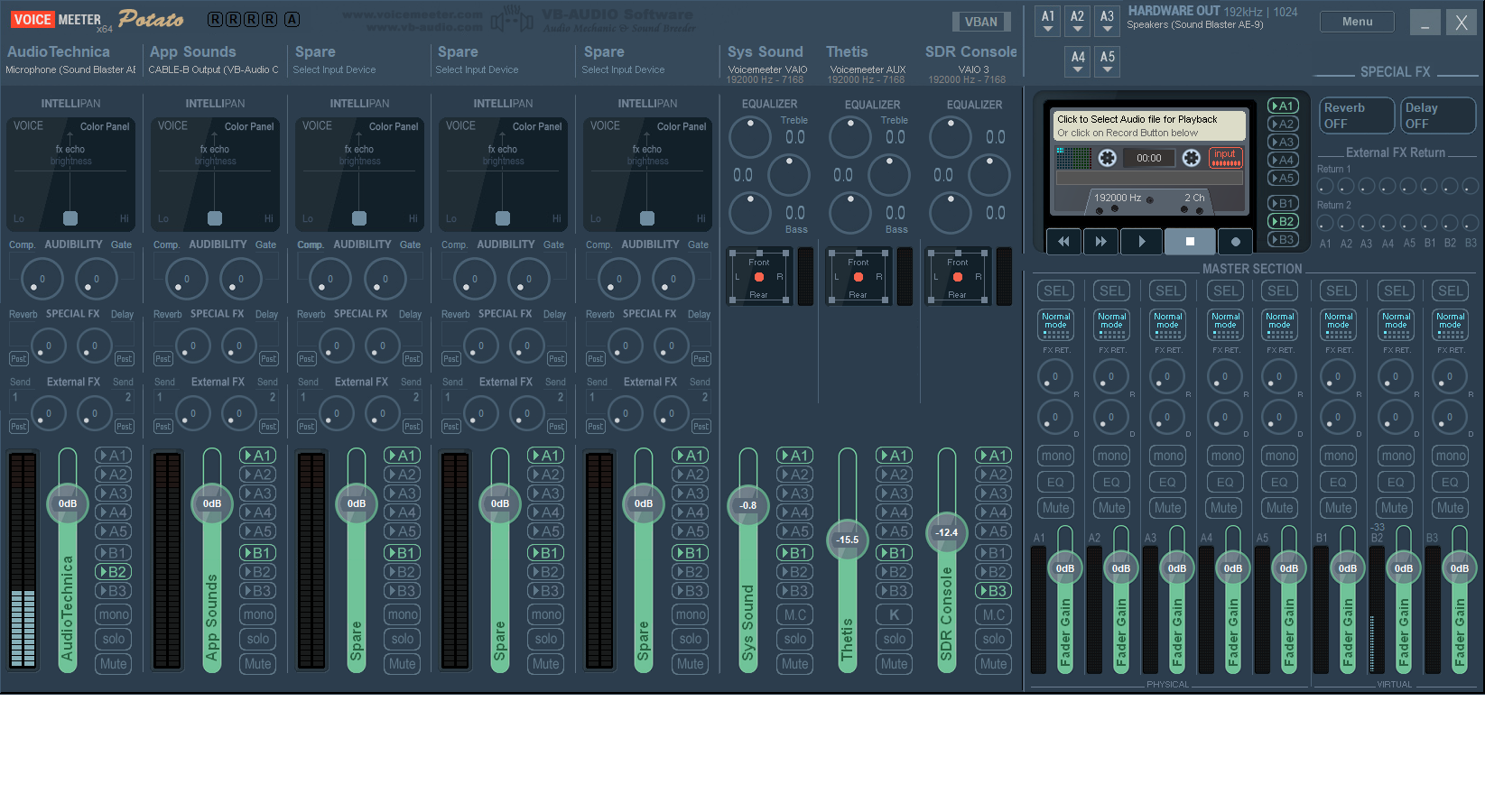The image size is (1485, 812).
Task: Toggle the M.C button on Sys Sound strip
Action: pyautogui.click(x=795, y=614)
